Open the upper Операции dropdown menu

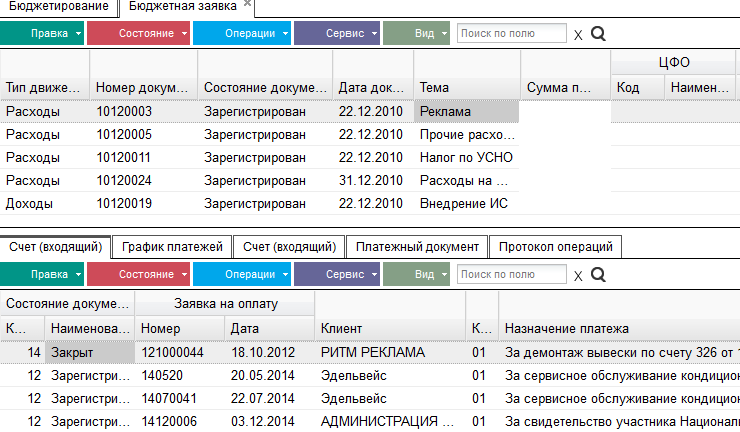[x=242, y=34]
